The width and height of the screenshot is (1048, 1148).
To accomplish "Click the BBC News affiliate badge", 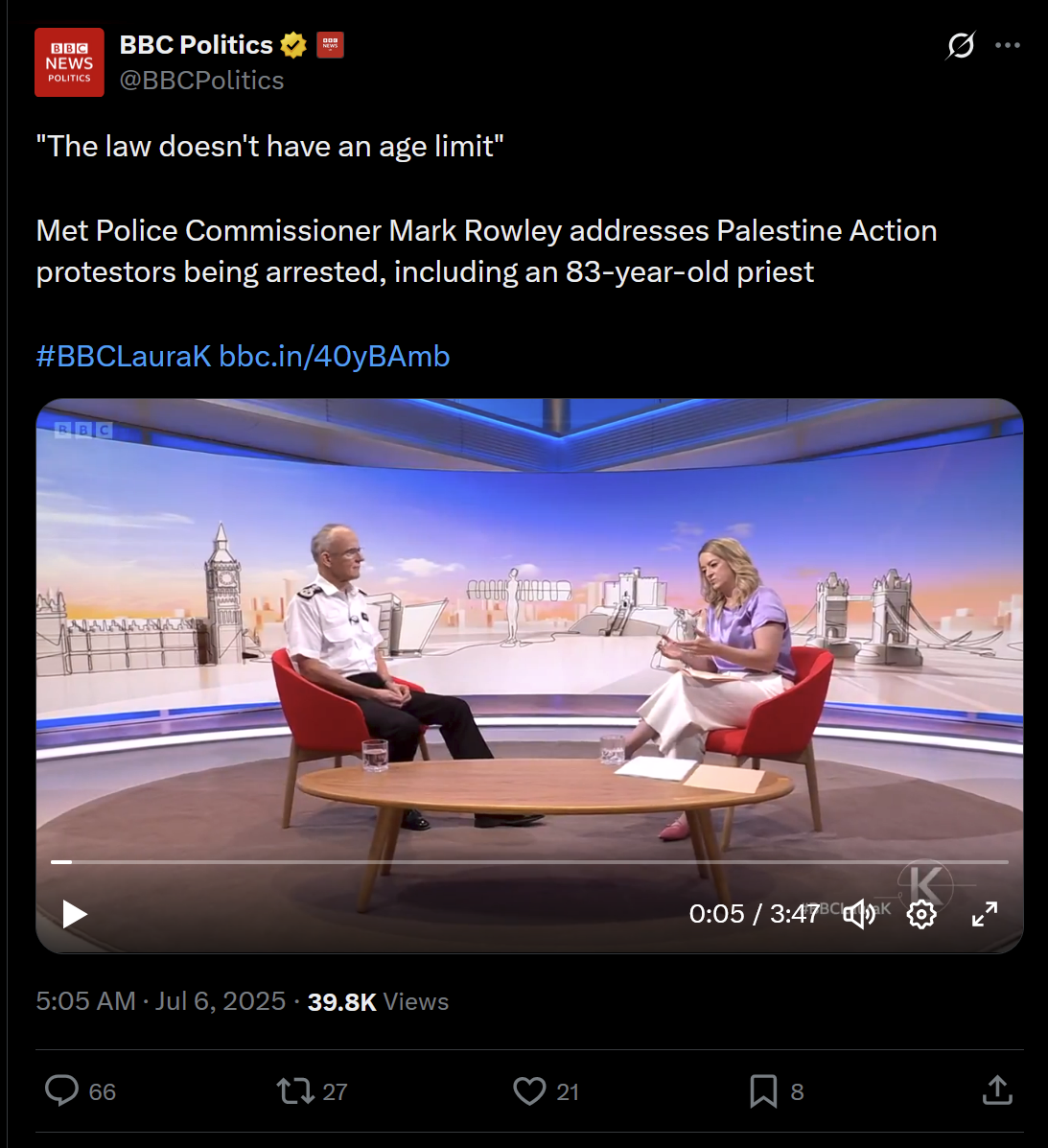I will 330,45.
